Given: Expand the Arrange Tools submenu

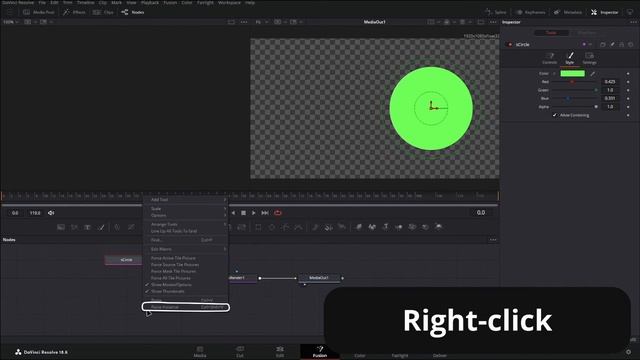Looking at the screenshot, I should pos(185,224).
